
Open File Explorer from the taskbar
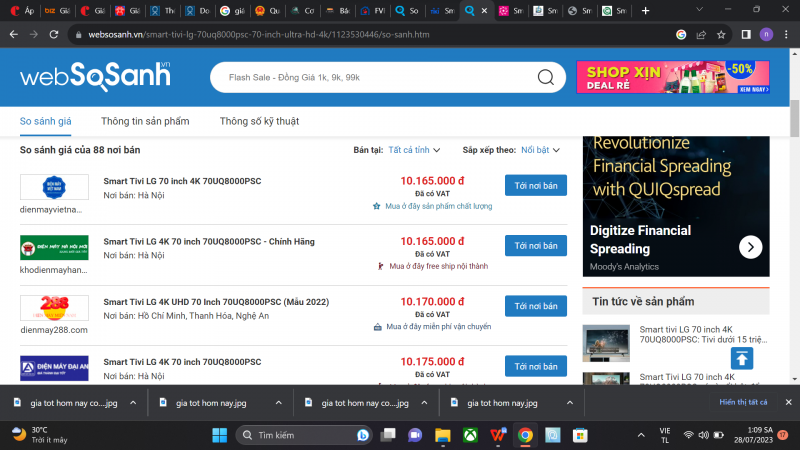(x=442, y=435)
